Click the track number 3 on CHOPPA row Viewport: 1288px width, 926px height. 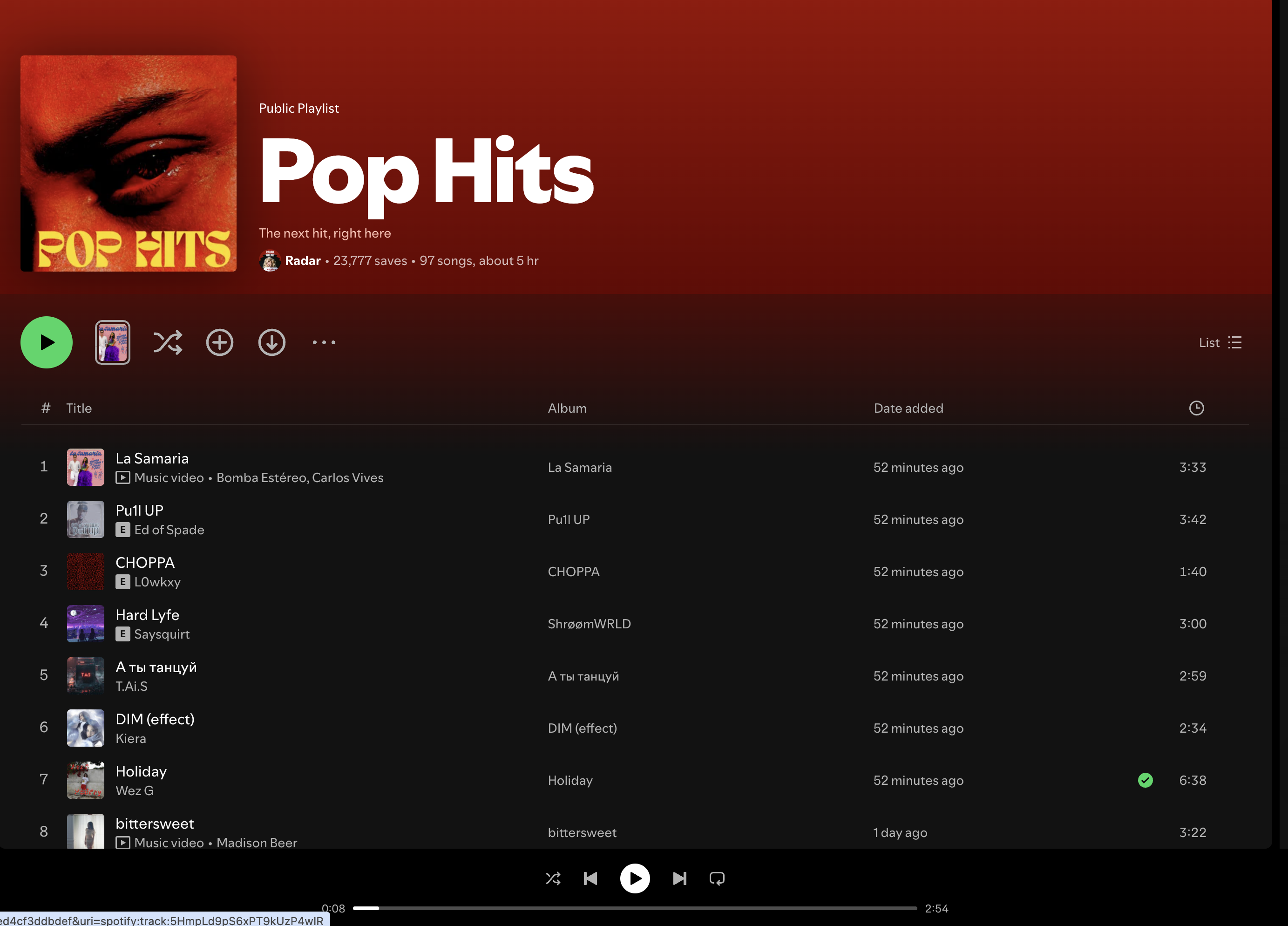click(44, 571)
